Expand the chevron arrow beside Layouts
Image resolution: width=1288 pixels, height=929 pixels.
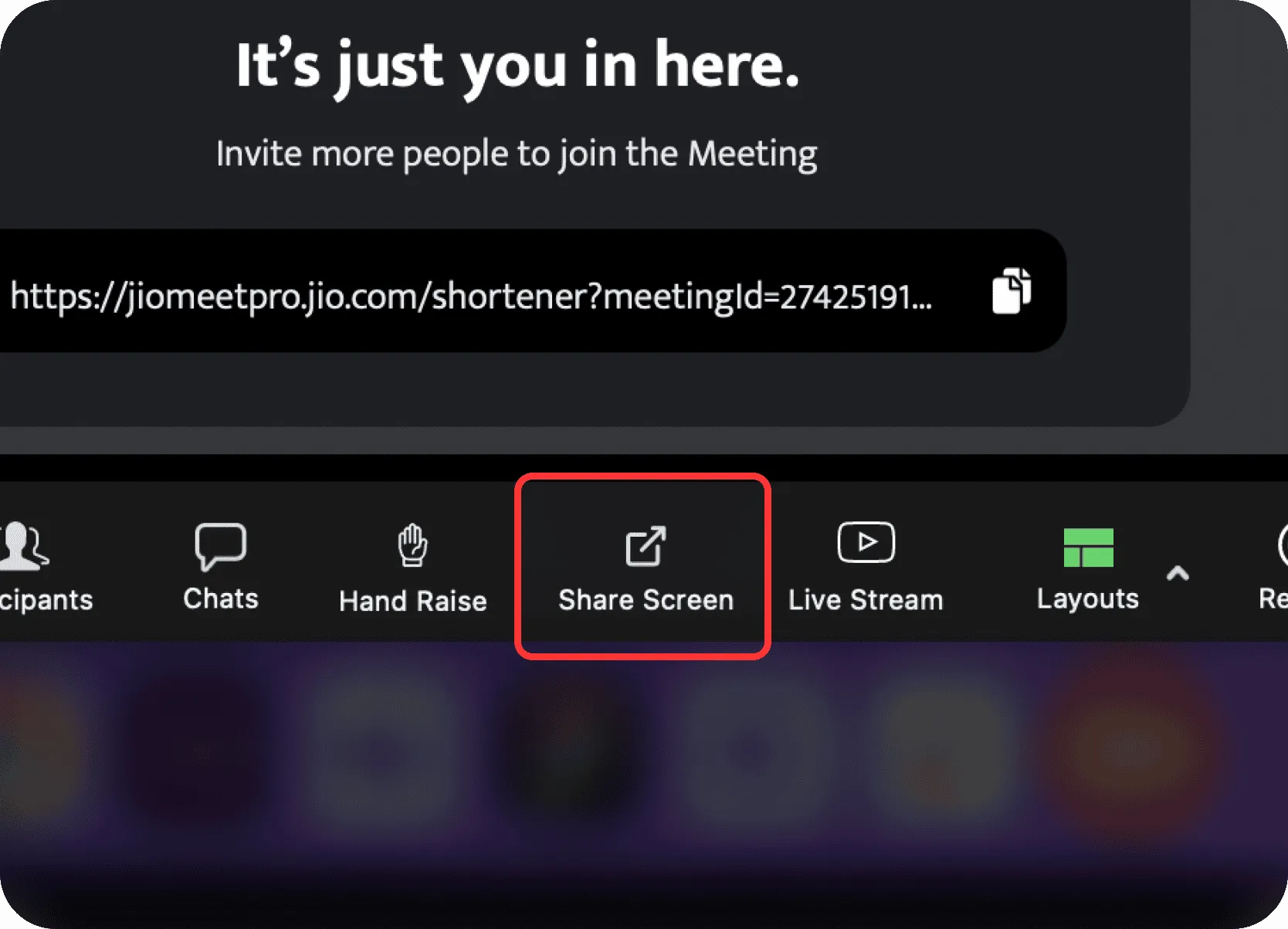[1178, 573]
